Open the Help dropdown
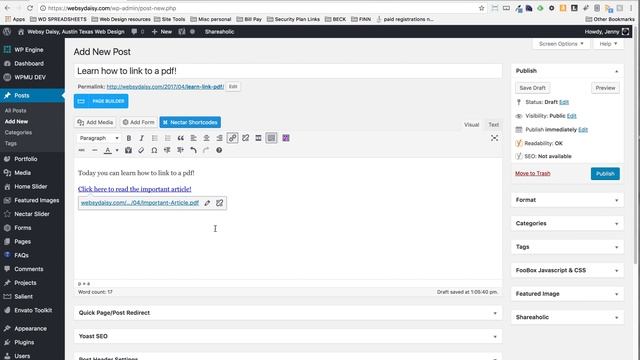 click(x=608, y=44)
